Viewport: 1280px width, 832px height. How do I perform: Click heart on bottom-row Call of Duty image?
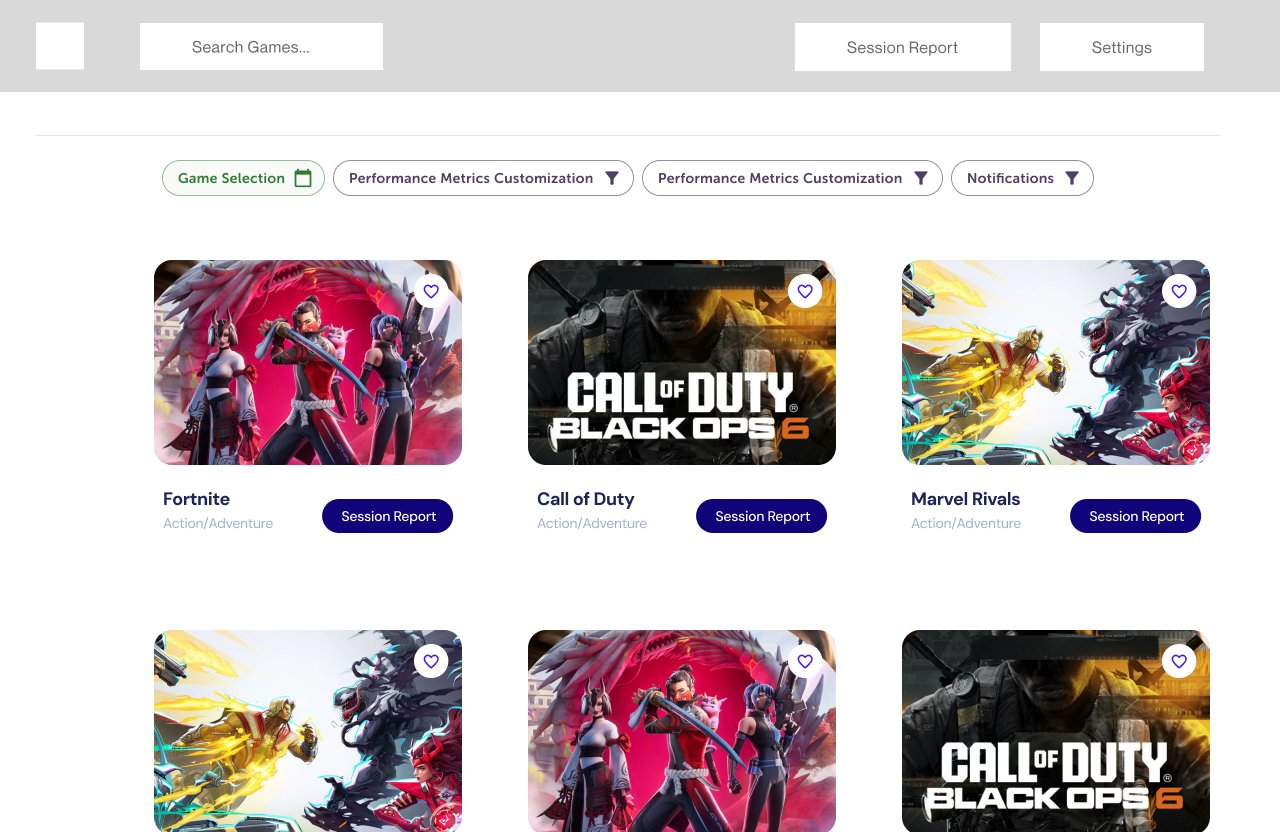pos(1179,661)
